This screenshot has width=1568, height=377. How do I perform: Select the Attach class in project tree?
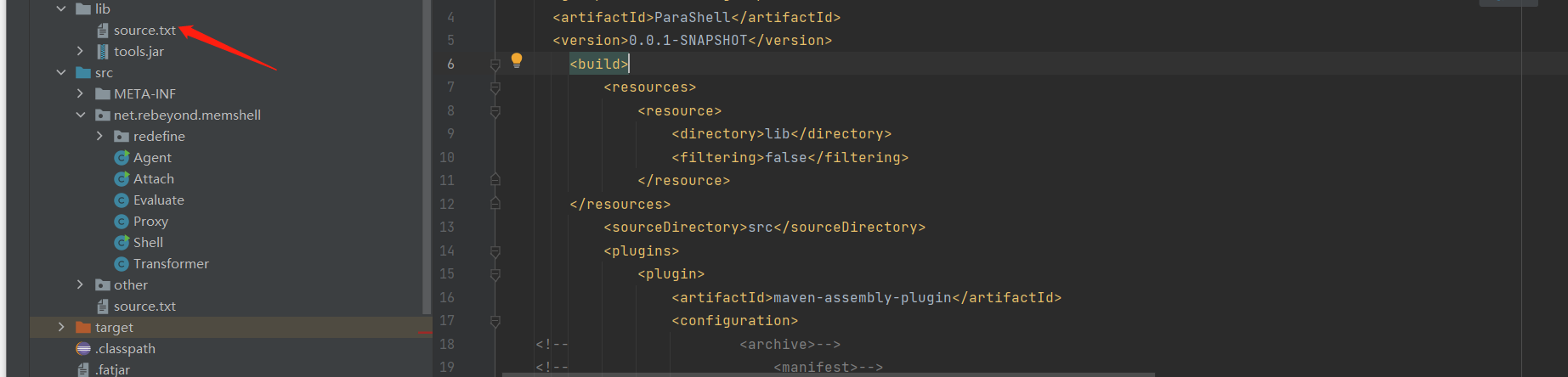pyautogui.click(x=153, y=179)
